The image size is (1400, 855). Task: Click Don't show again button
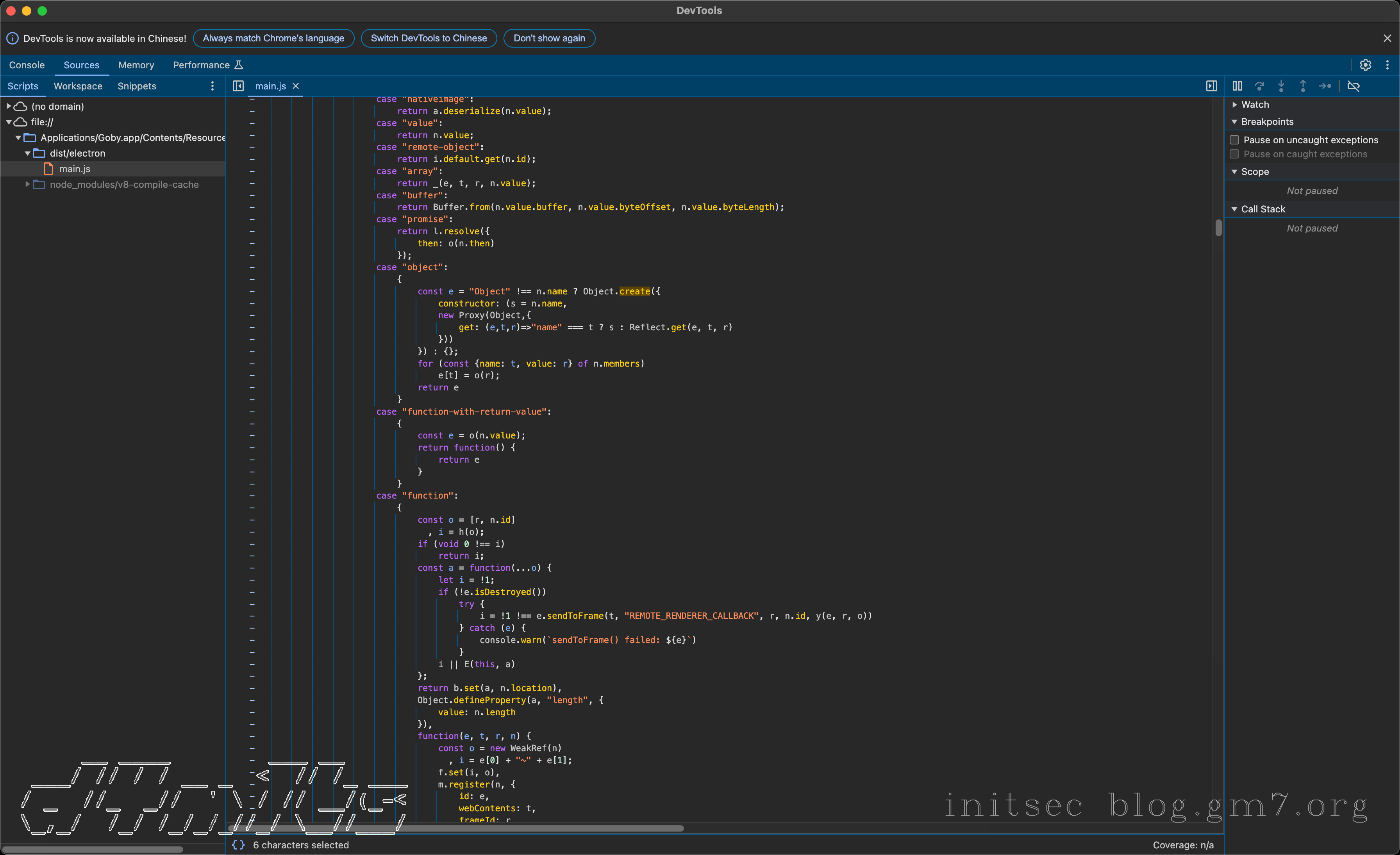[549, 38]
